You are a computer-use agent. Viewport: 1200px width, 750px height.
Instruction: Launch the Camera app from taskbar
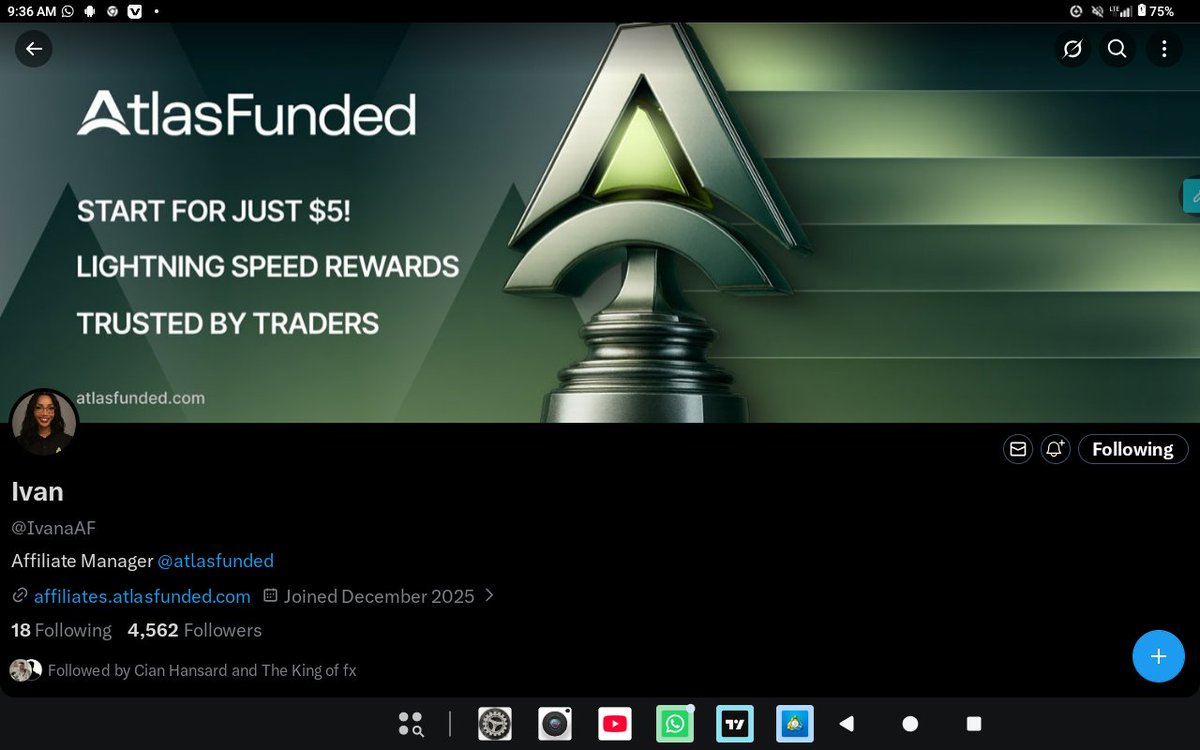555,724
